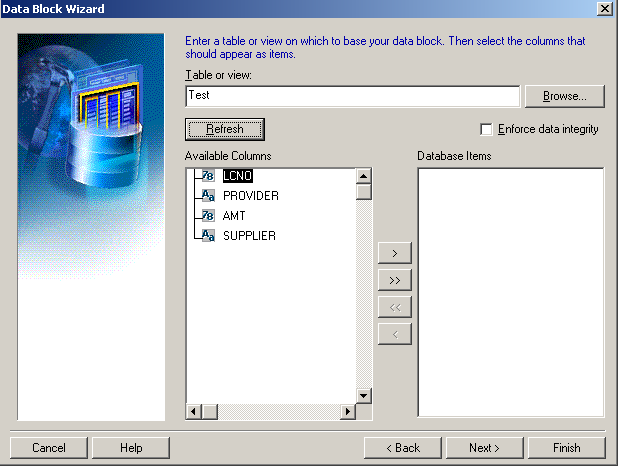619x467 pixels.
Task: Move all columns to Database Items
Action: click(395, 280)
